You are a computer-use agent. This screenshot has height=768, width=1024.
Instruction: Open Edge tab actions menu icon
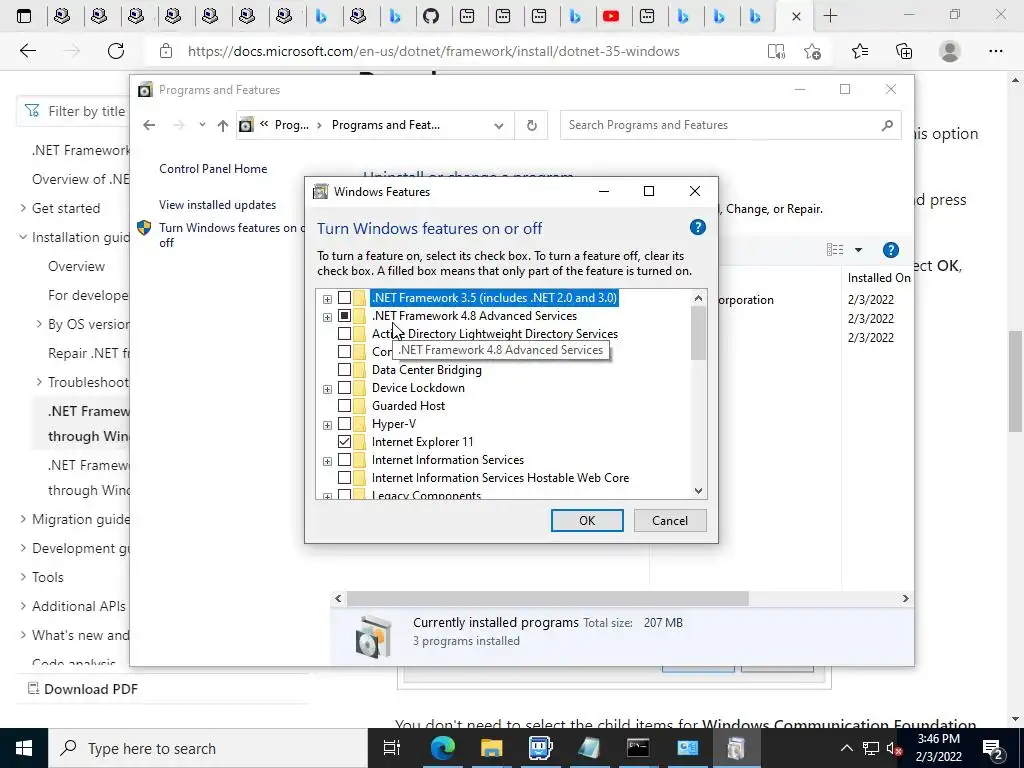24,16
